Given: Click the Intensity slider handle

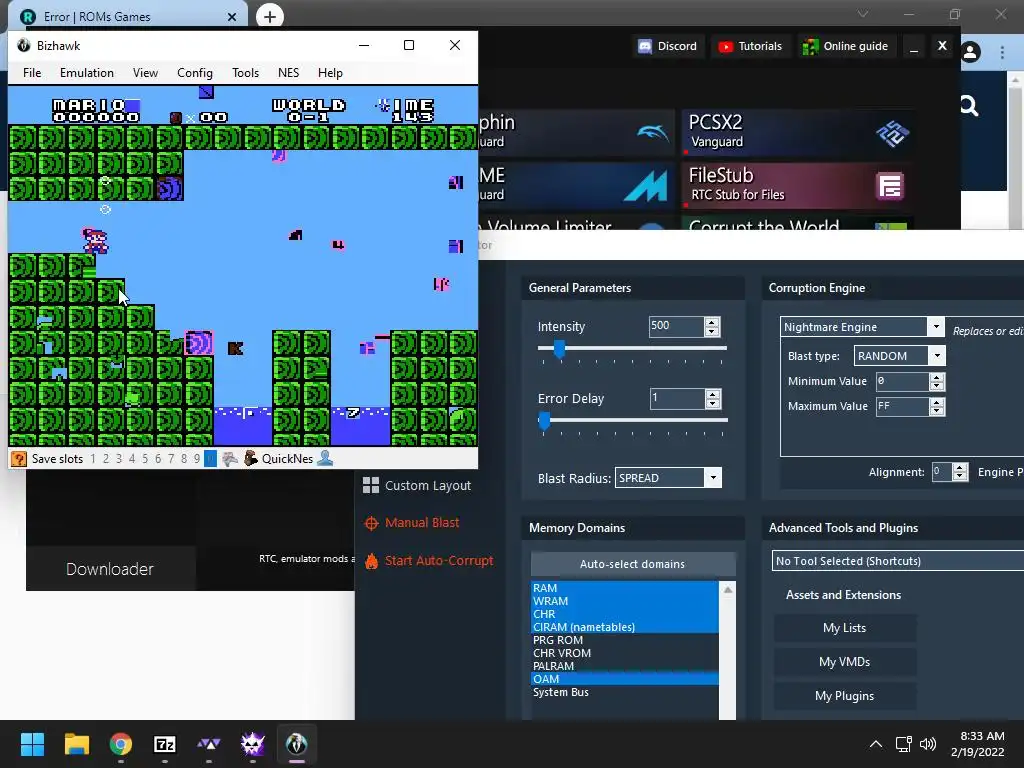Looking at the screenshot, I should point(559,349).
